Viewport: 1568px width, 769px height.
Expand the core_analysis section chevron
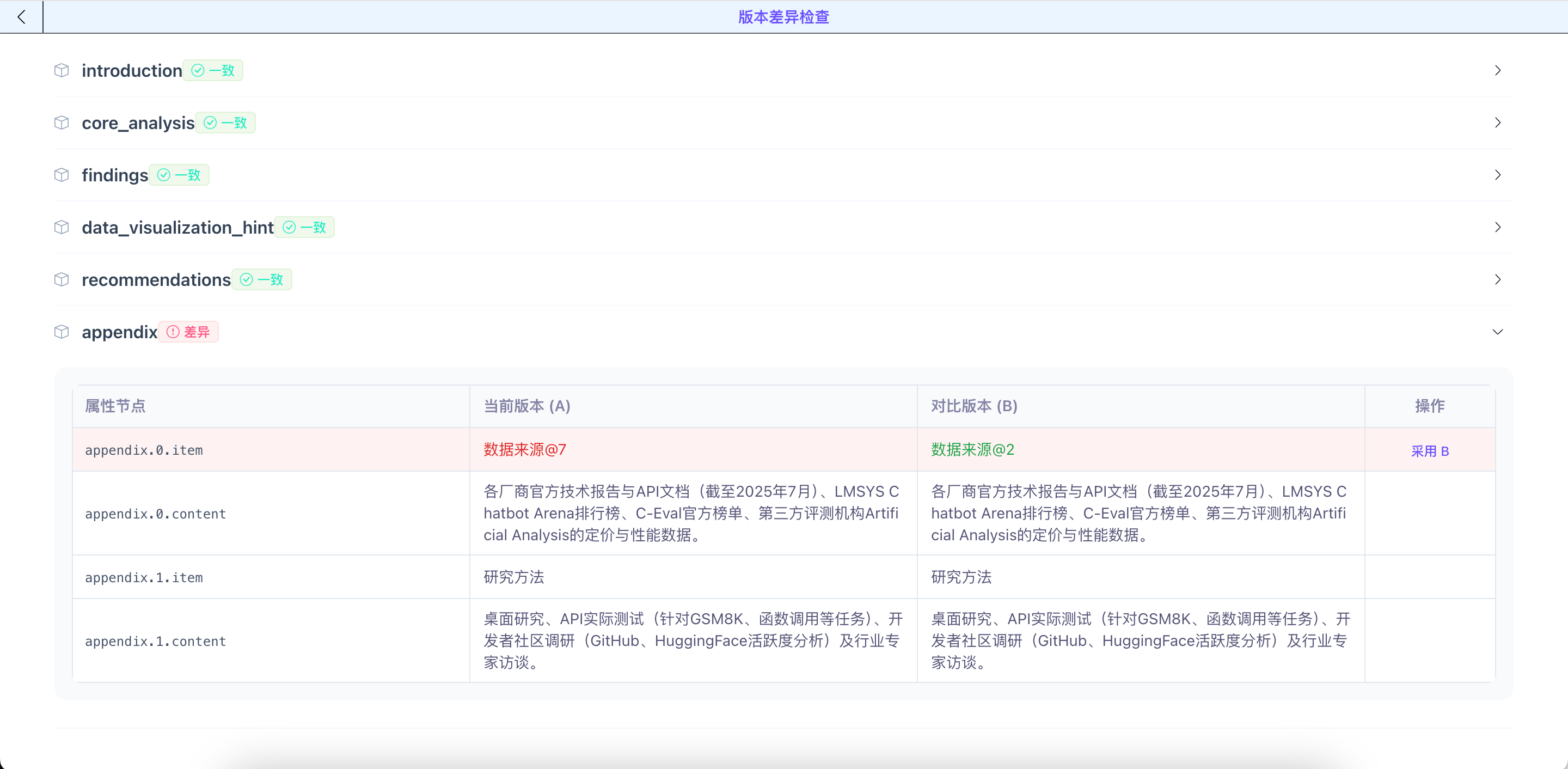click(1497, 123)
